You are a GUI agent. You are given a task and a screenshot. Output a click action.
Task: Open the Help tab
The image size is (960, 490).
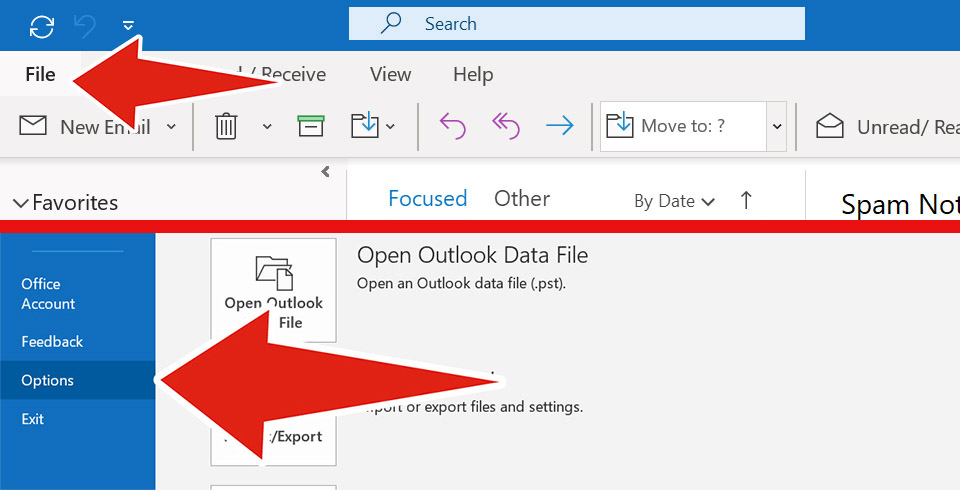[473, 75]
